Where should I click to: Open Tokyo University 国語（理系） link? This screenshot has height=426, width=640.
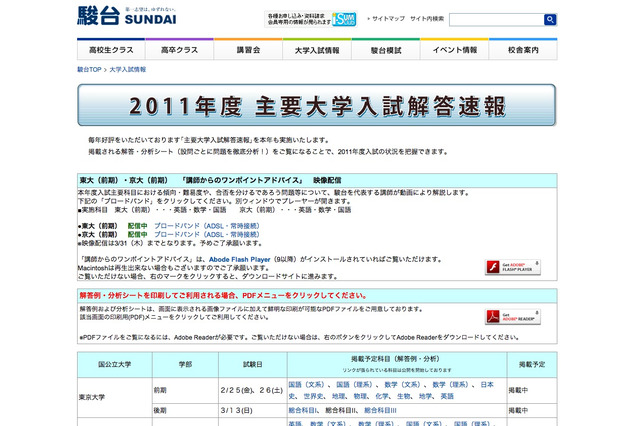(x=354, y=384)
